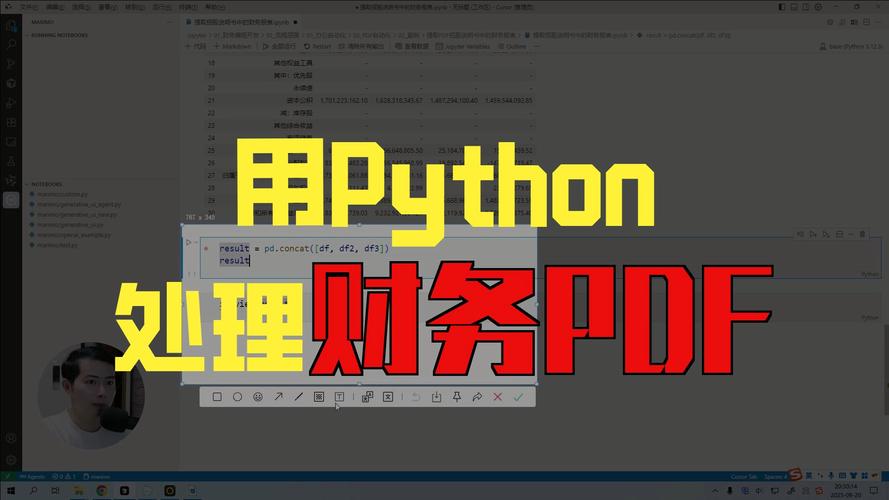Save the screenshot to file
Screen dimensions: 889x500
pyautogui.click(x=436, y=397)
